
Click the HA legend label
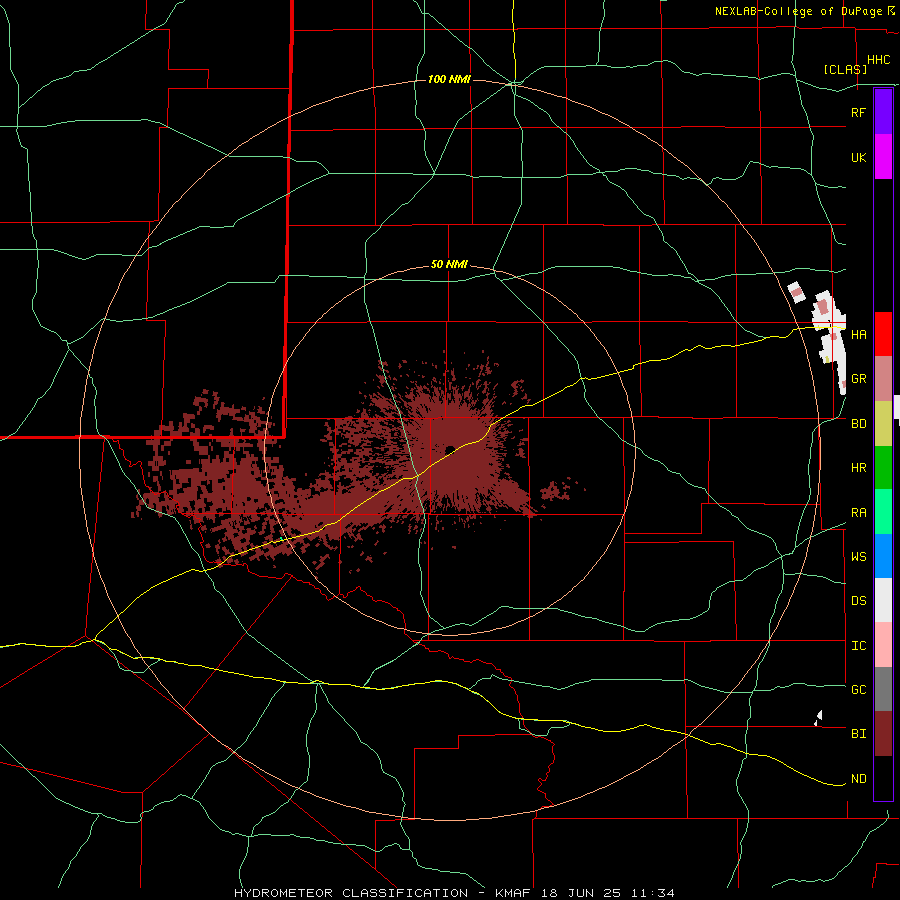[858, 335]
